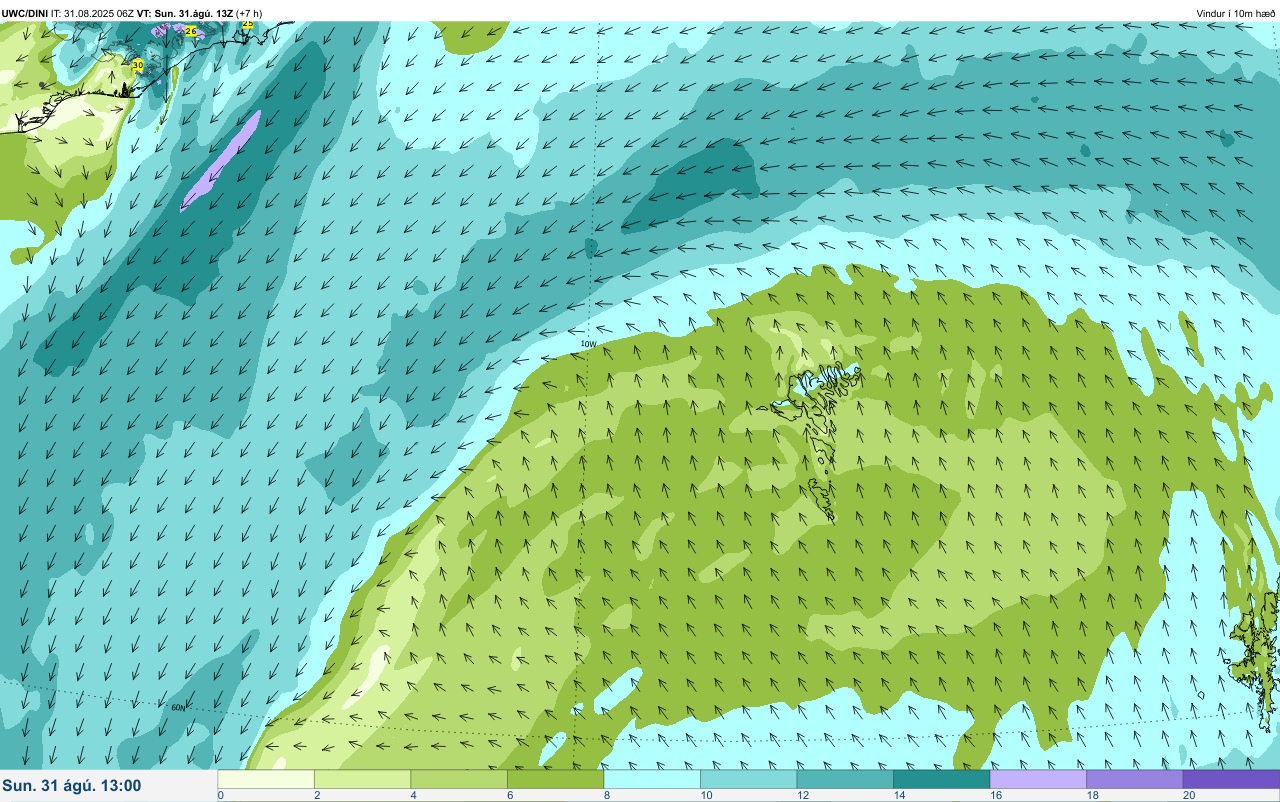Click the yellow '26' wind value label
The width and height of the screenshot is (1280, 802).
coord(191,32)
